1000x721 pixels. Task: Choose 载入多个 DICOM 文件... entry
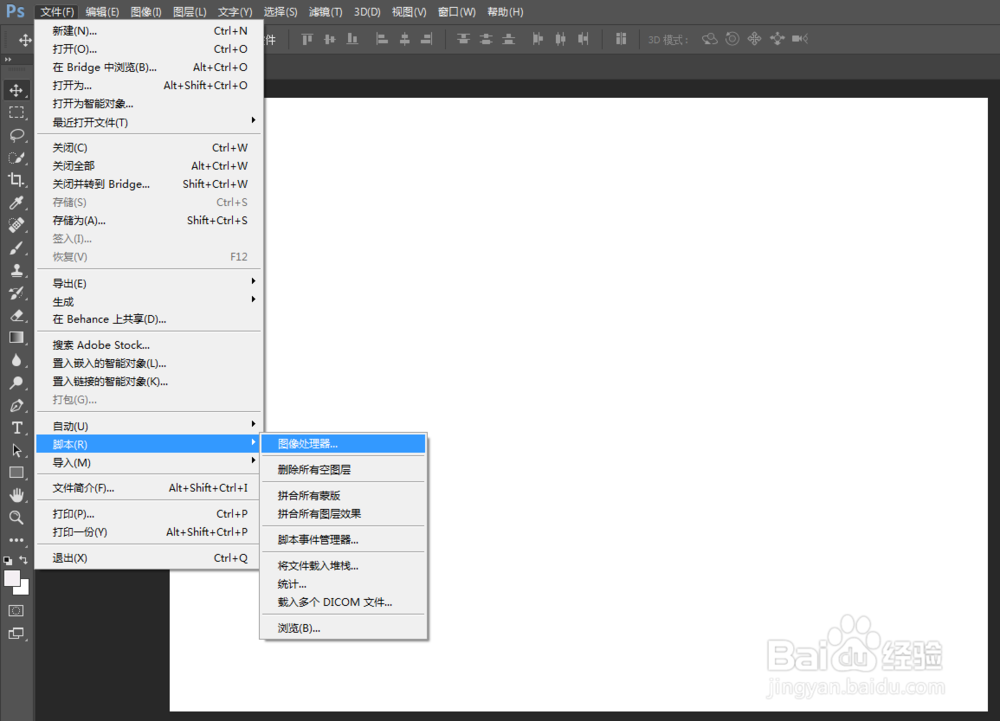click(x=343, y=602)
